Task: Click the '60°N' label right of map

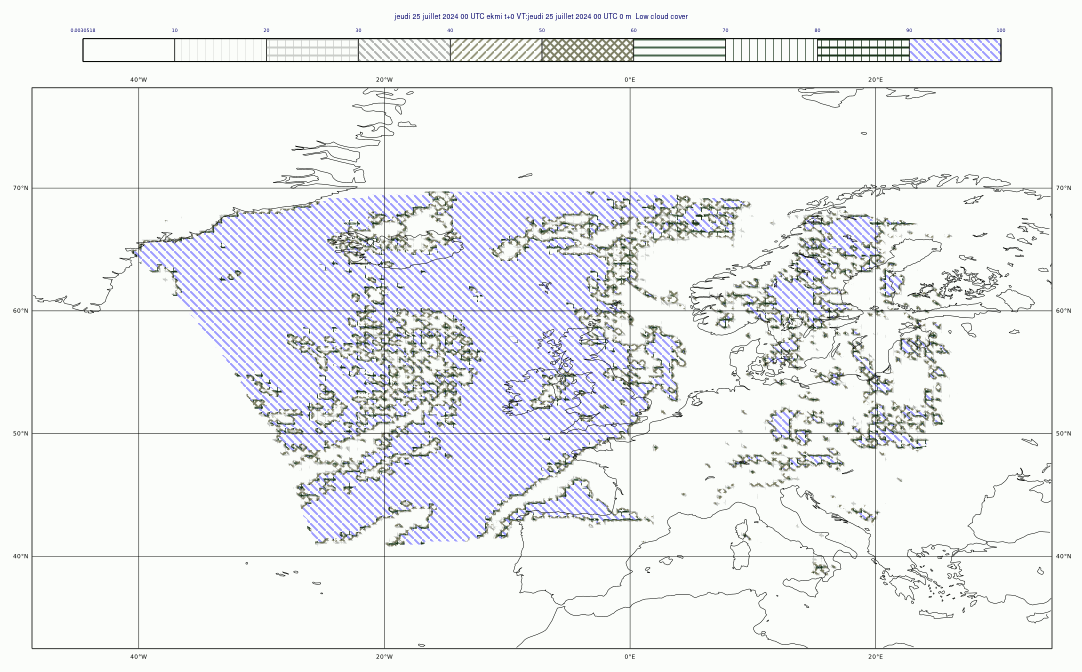Action: (x=1063, y=310)
